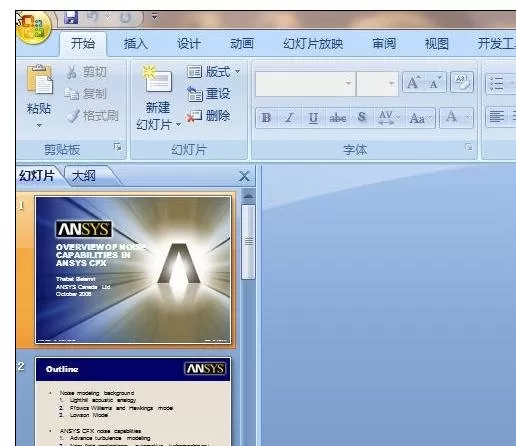
Task: Toggle Italic formatting
Action: pos(289,118)
